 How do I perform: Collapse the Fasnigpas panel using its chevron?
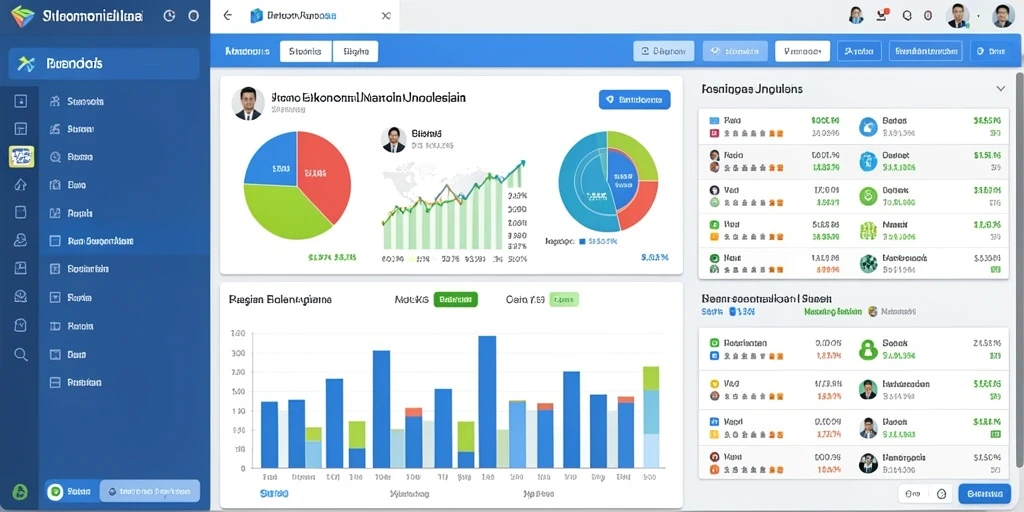point(1000,89)
